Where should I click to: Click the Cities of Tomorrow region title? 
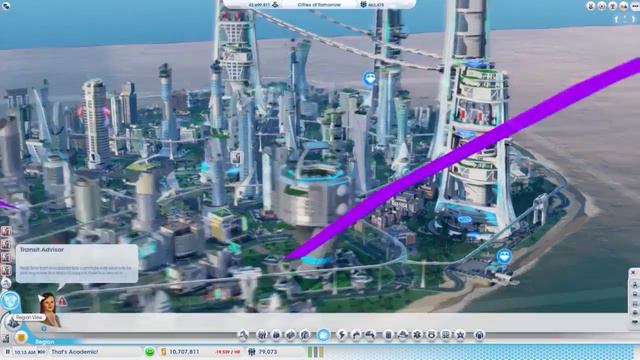[319, 4]
